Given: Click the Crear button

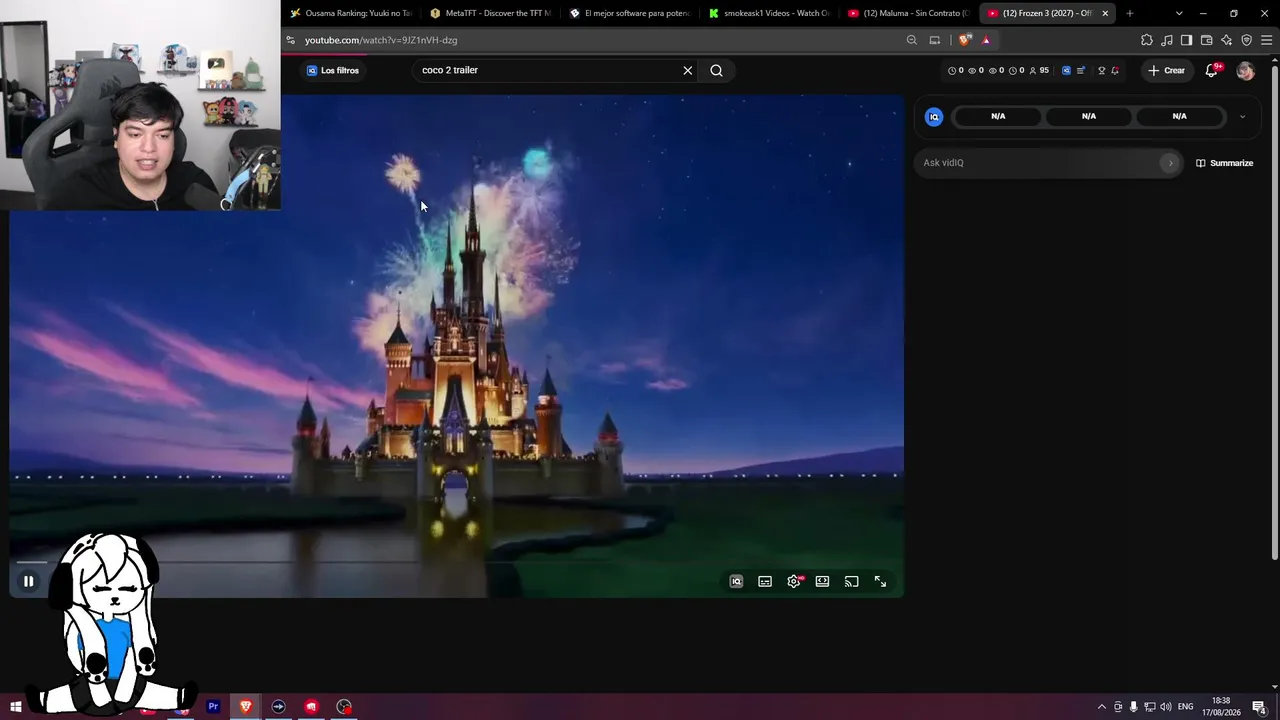Looking at the screenshot, I should coord(1167,70).
